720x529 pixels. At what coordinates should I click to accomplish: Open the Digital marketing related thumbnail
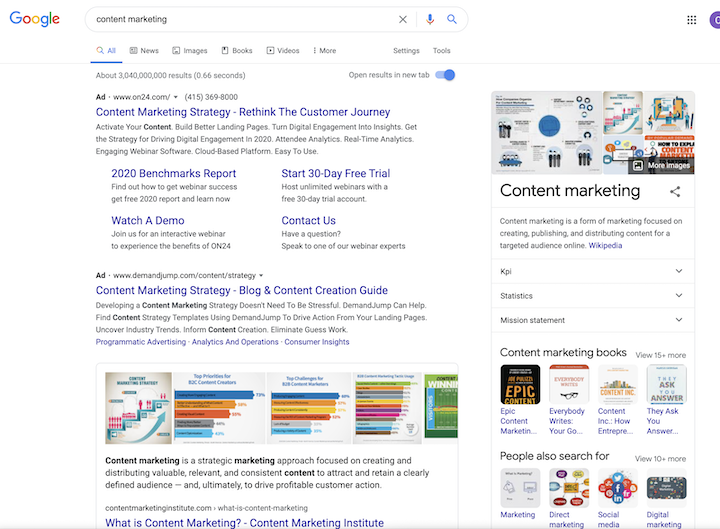point(667,488)
